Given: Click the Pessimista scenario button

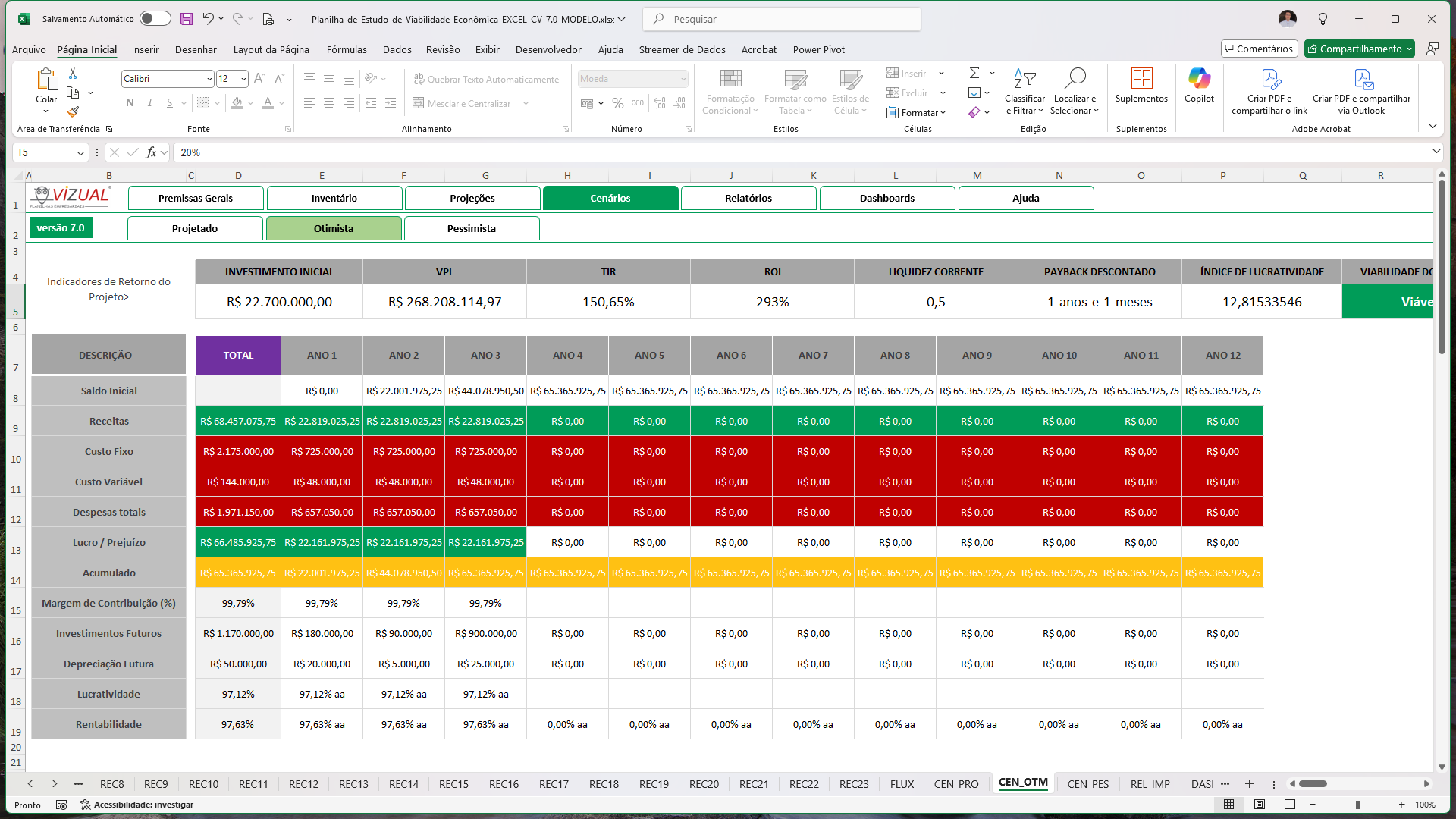Looking at the screenshot, I should tap(472, 228).
